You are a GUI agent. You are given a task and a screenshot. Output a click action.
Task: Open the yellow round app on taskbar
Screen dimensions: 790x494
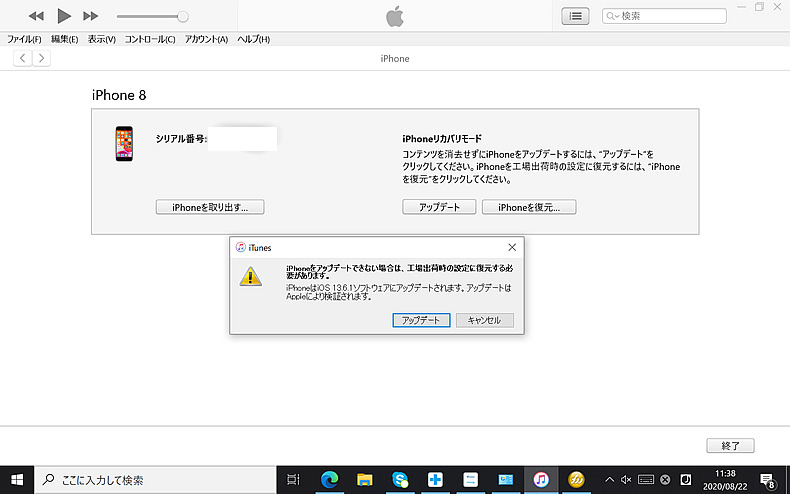(x=576, y=479)
